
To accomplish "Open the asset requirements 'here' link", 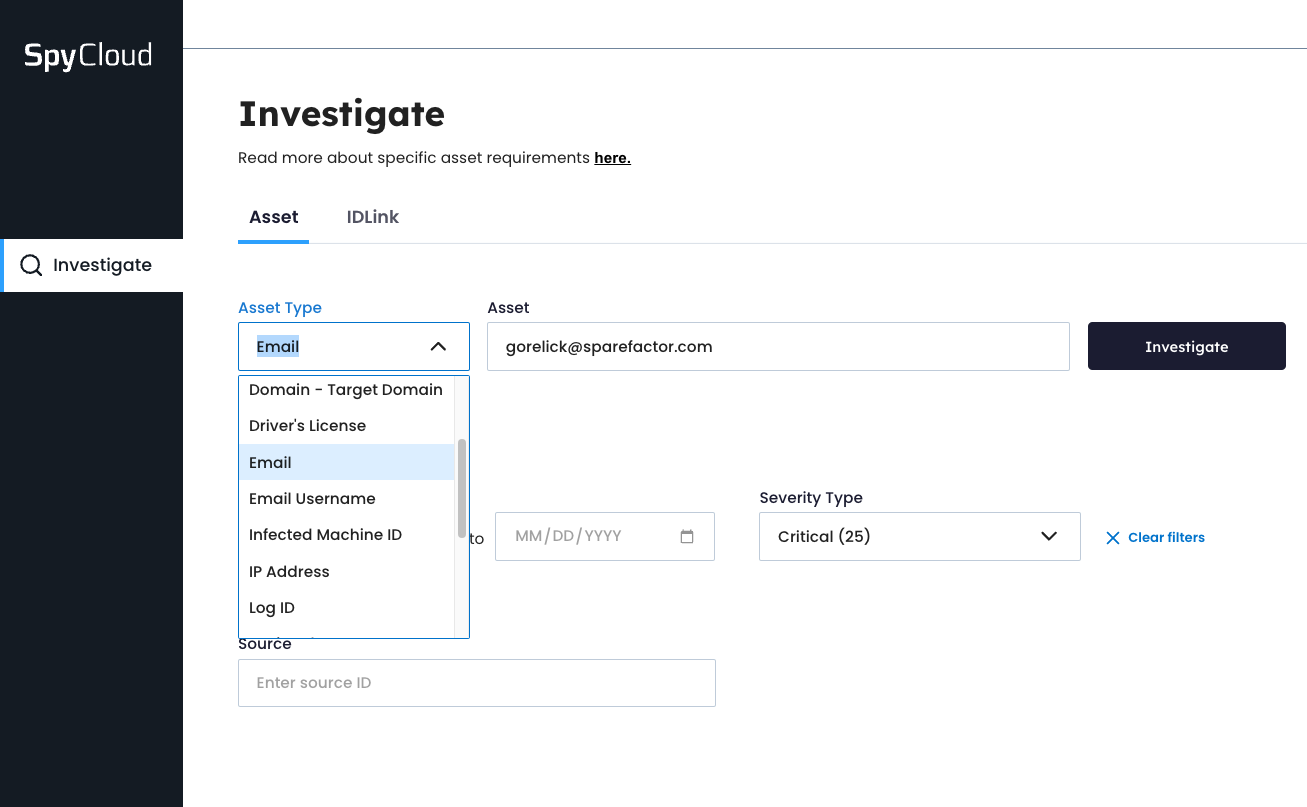I will [x=612, y=158].
